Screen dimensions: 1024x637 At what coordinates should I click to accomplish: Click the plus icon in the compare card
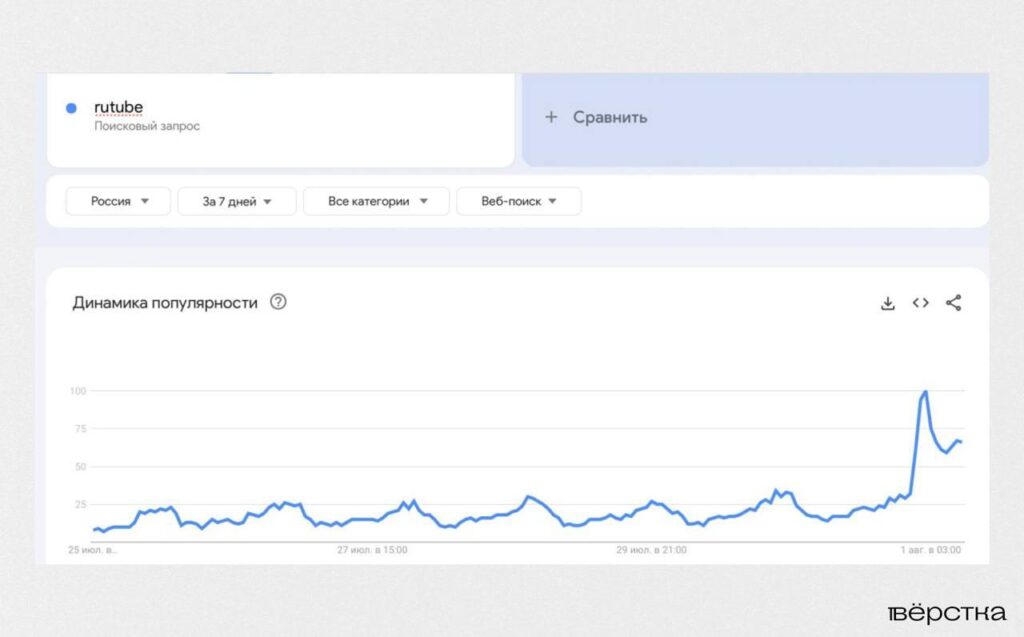click(x=551, y=117)
